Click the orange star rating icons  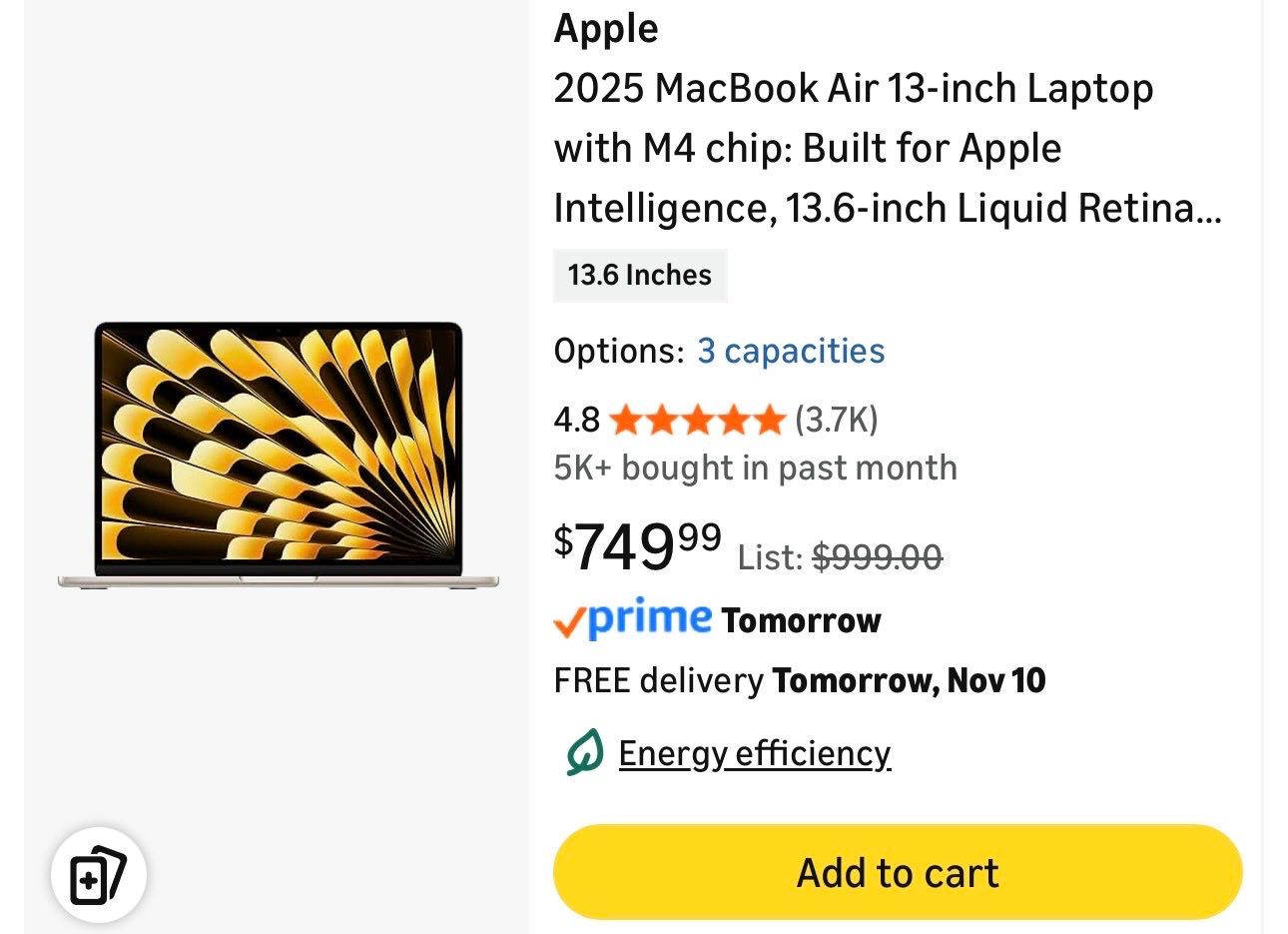point(696,420)
